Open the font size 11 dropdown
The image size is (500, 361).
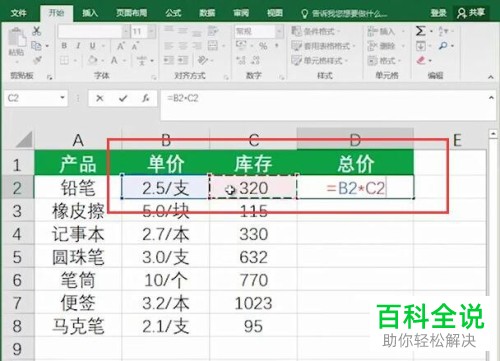tap(151, 32)
